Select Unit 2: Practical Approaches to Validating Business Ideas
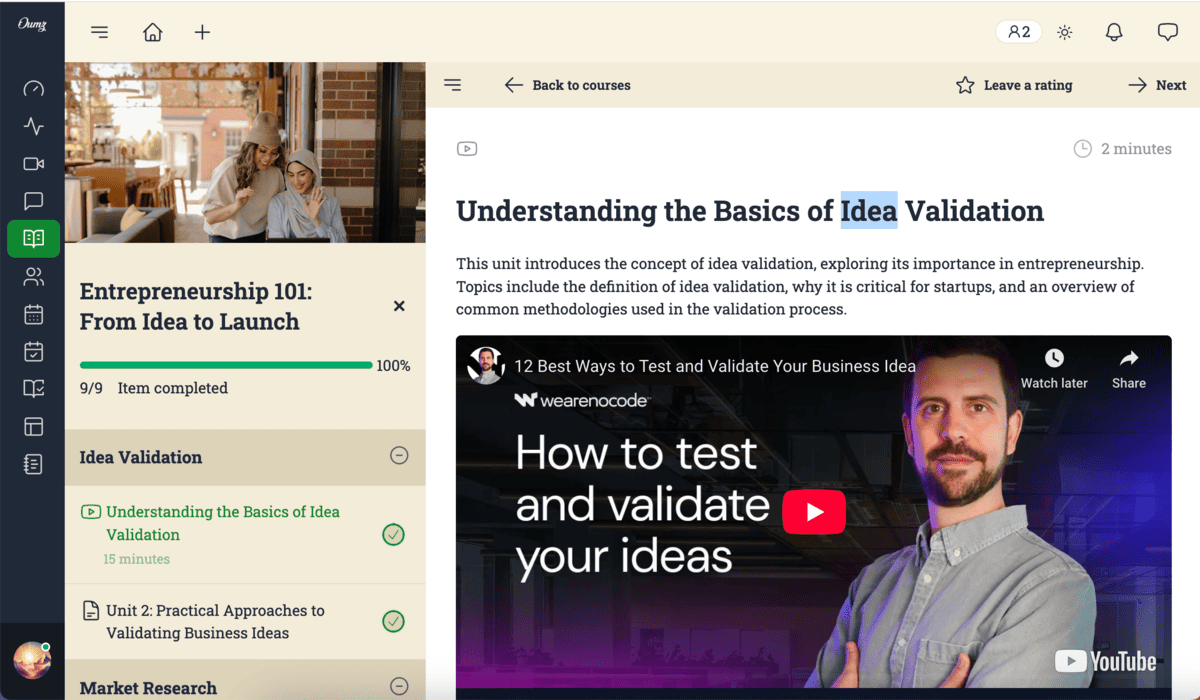This screenshot has width=1200, height=700. click(215, 621)
